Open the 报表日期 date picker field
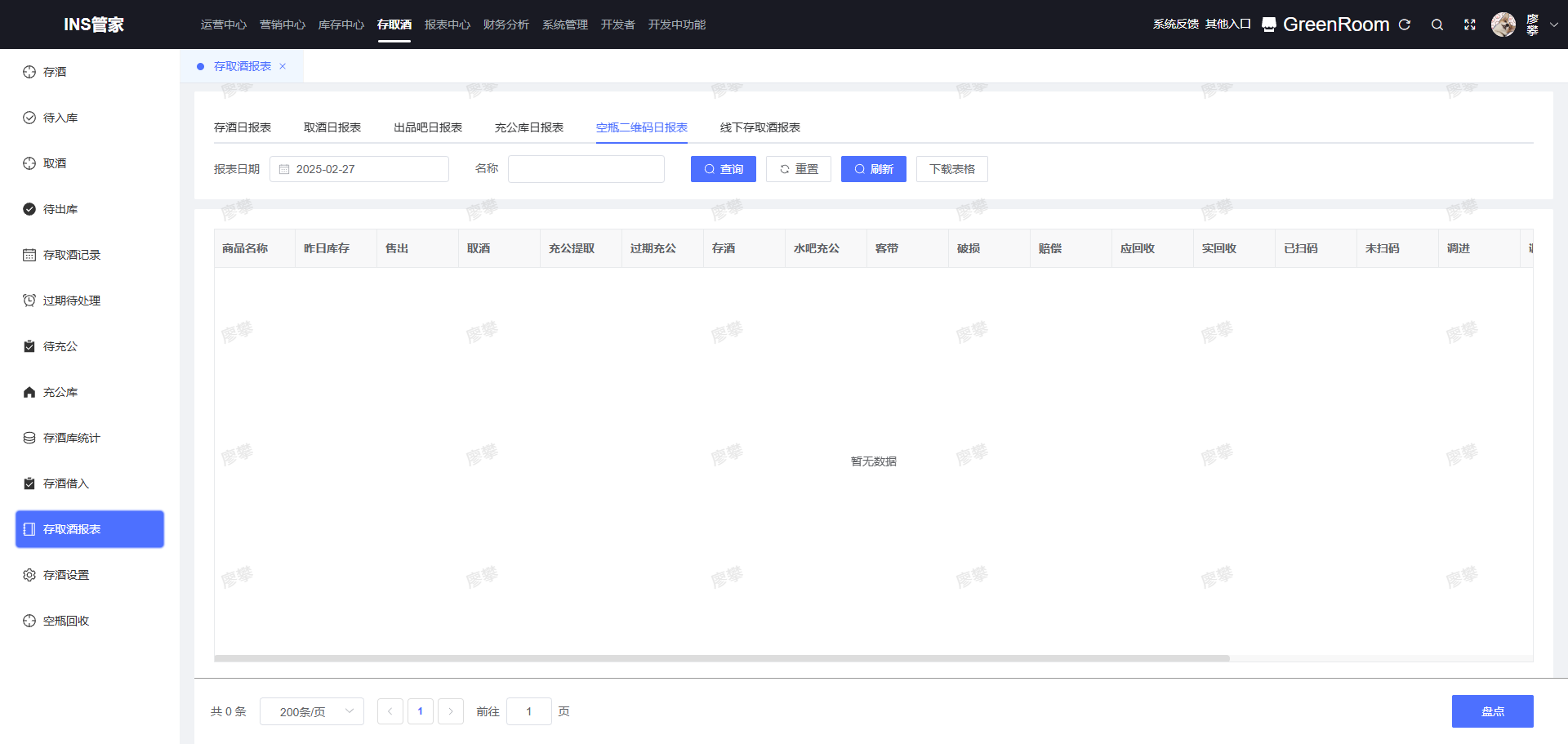The image size is (1568, 744). pos(359,169)
